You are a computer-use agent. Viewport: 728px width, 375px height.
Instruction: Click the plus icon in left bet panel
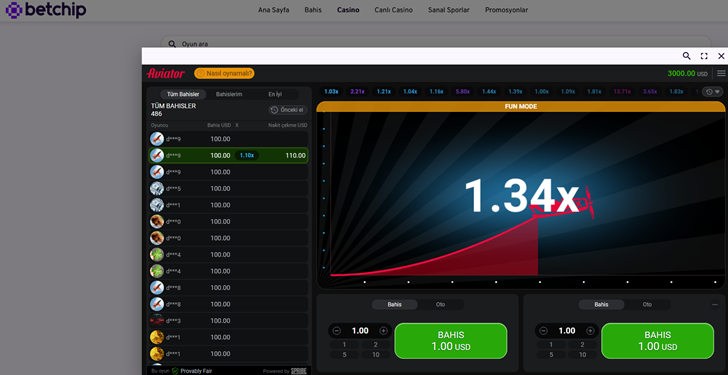tap(384, 331)
